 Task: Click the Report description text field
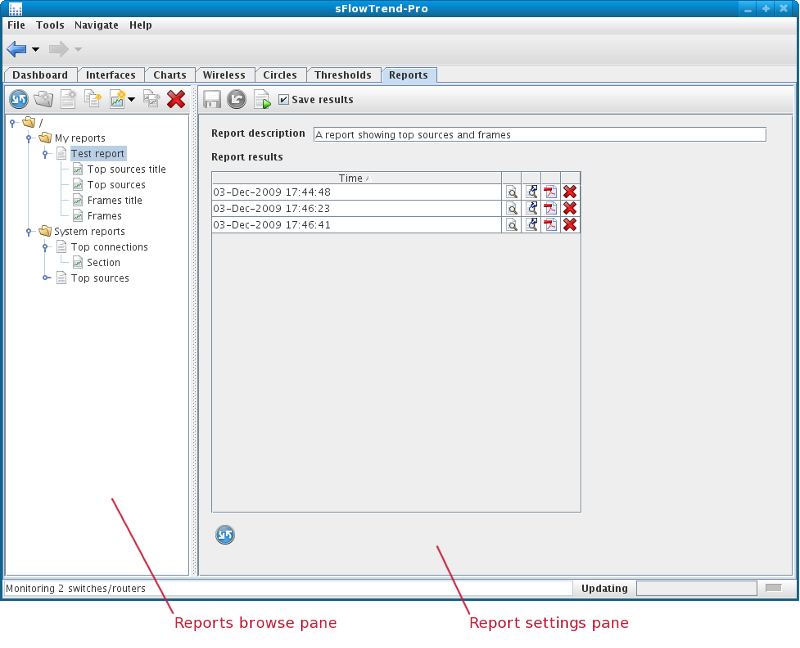(x=539, y=134)
